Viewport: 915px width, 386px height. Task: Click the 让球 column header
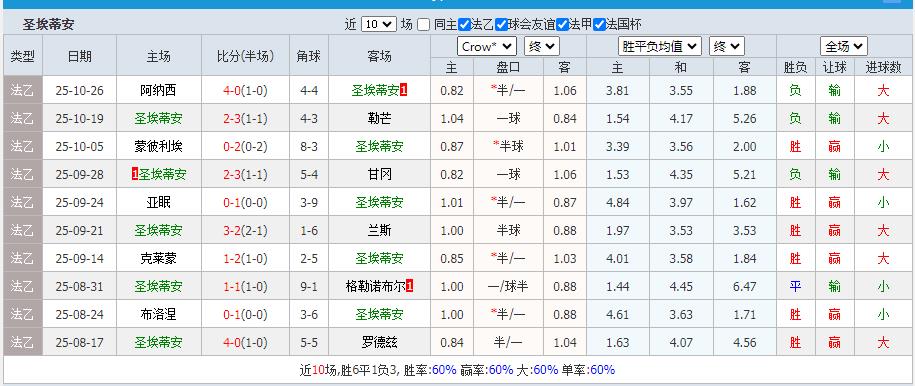pyautogui.click(x=834, y=67)
